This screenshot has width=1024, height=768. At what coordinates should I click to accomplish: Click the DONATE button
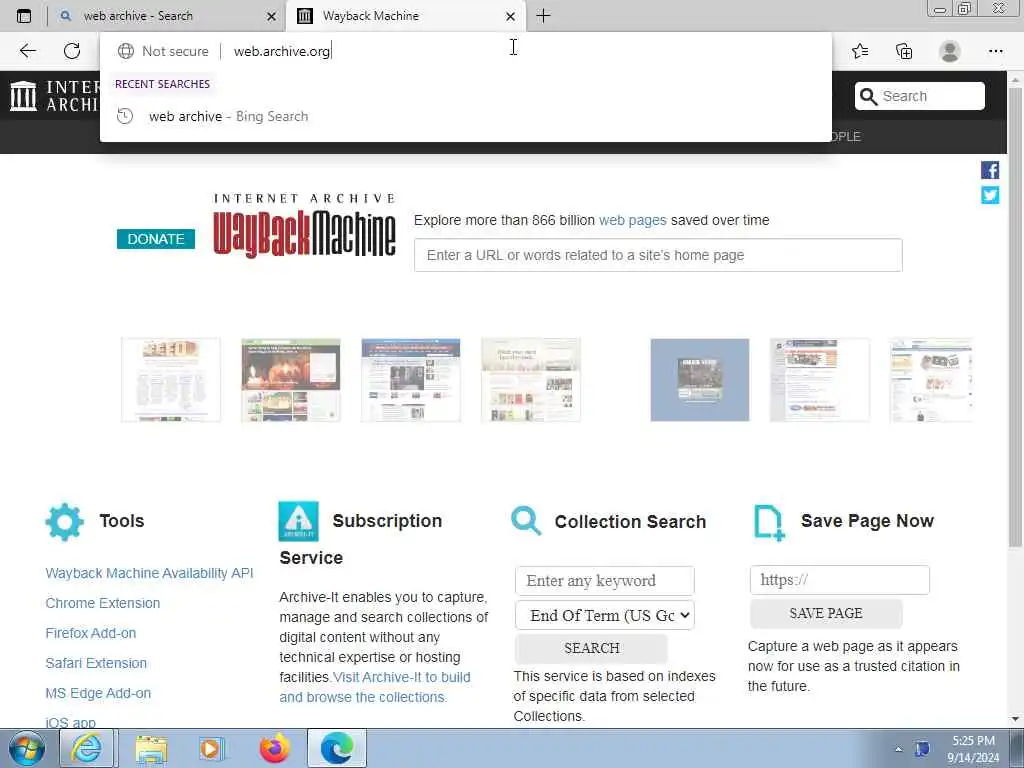click(x=155, y=239)
